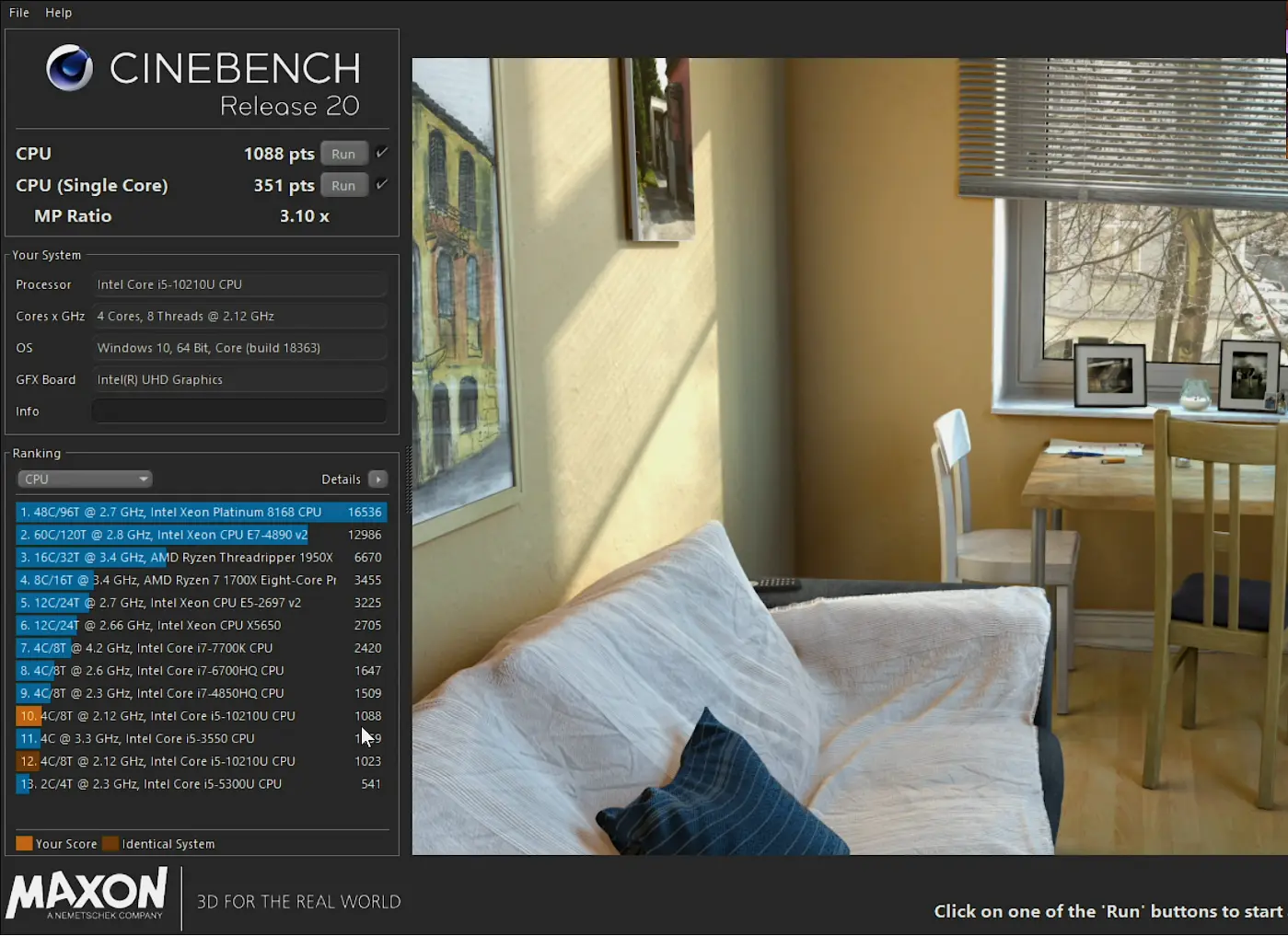The image size is (1288, 936).
Task: Click the 16536 score value
Action: point(365,512)
